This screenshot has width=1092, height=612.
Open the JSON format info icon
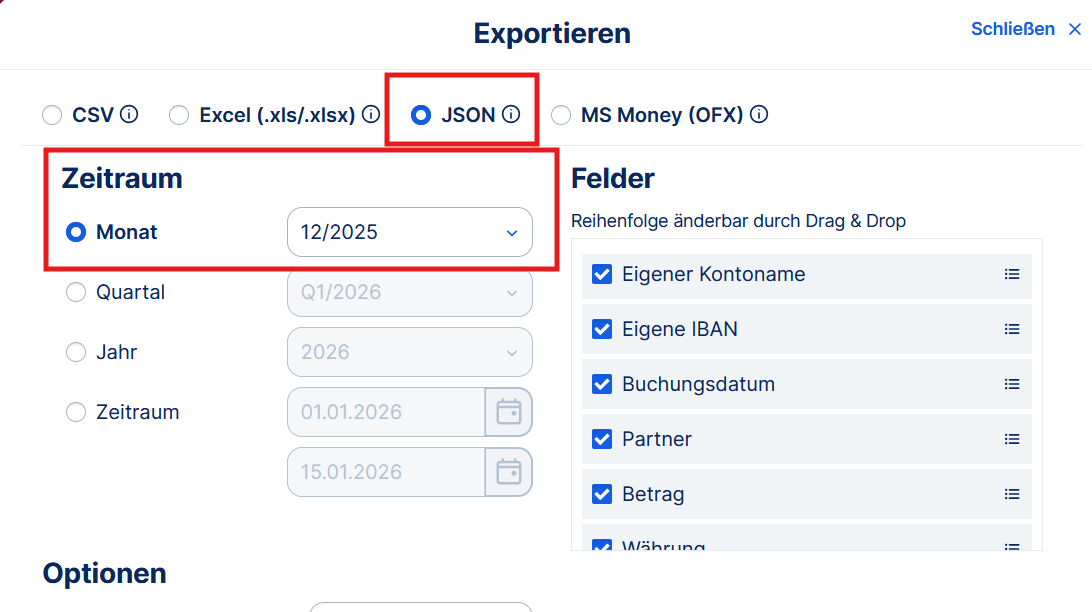pyautogui.click(x=511, y=115)
